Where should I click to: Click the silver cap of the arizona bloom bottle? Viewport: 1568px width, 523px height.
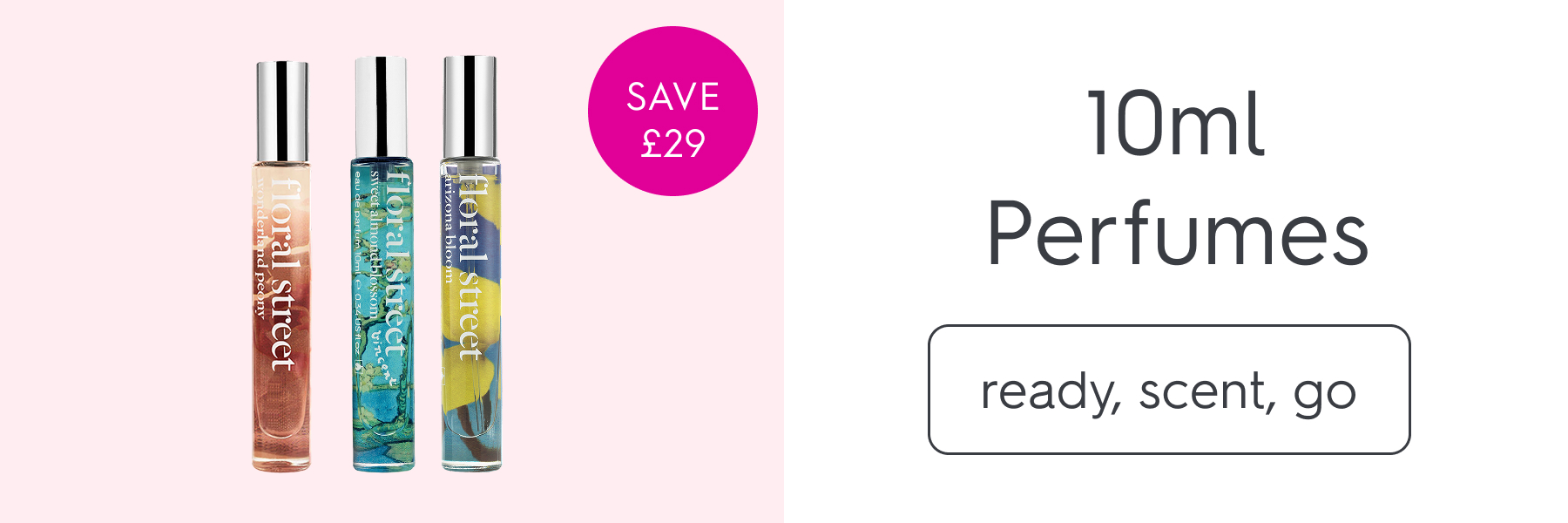pos(470,106)
